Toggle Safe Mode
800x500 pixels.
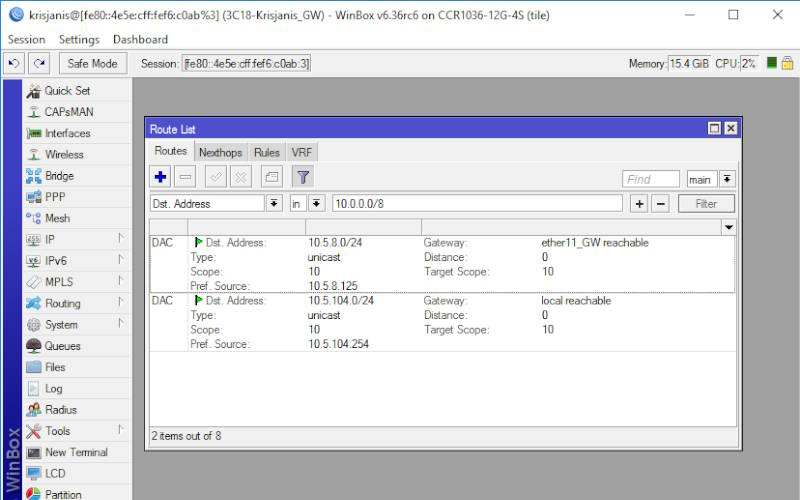click(x=93, y=64)
